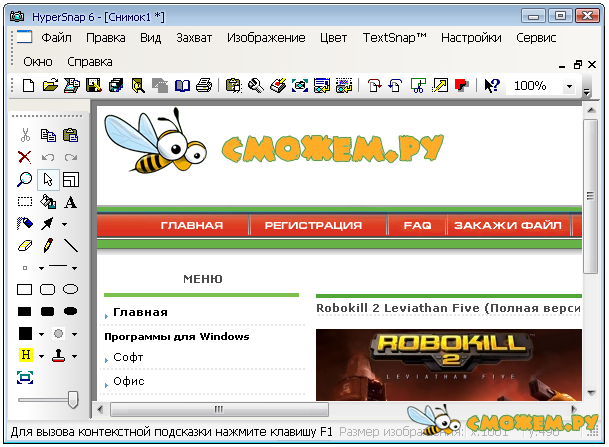Open the Захват menu
The height and width of the screenshot is (447, 609).
point(194,38)
